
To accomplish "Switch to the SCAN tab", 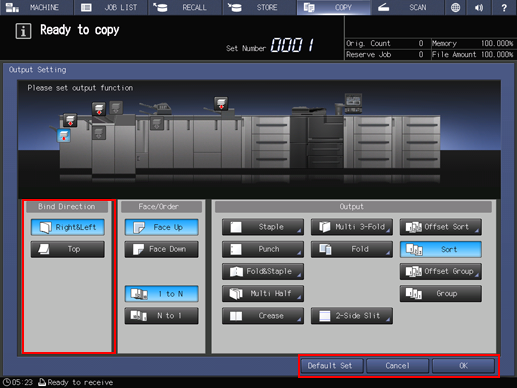I will coord(407,7).
